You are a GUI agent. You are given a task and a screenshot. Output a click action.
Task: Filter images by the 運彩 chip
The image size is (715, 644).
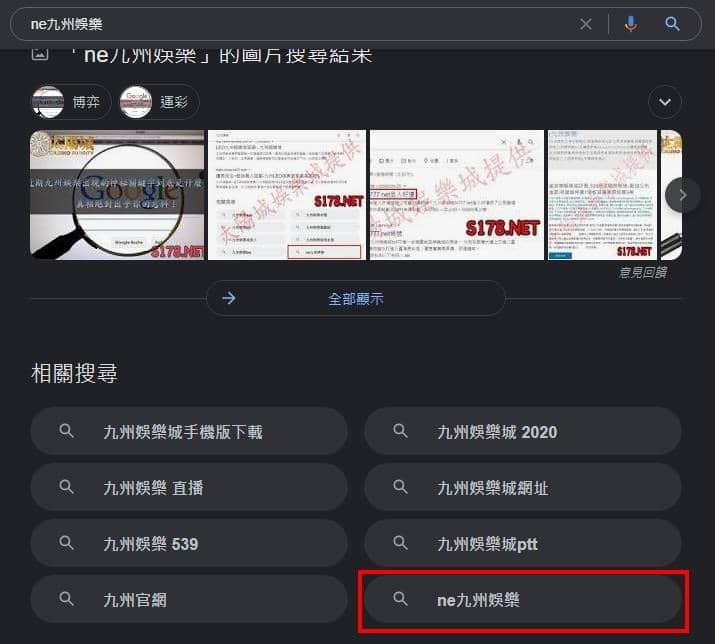159,102
